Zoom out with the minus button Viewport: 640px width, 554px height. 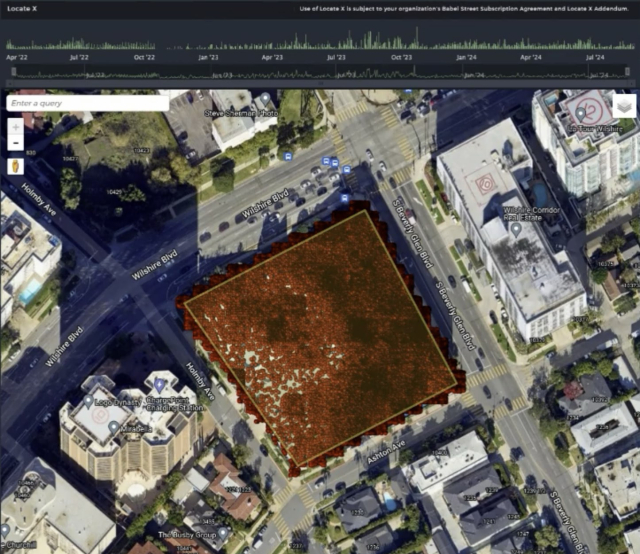point(15,142)
